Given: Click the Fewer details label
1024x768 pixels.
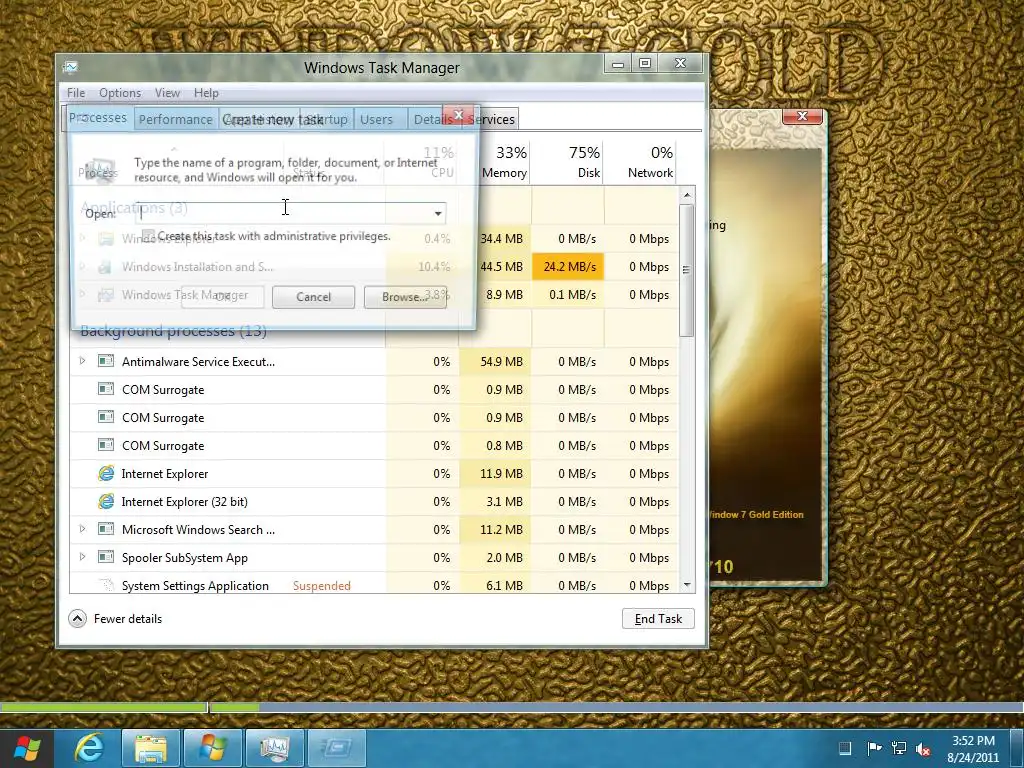Looking at the screenshot, I should point(128,618).
